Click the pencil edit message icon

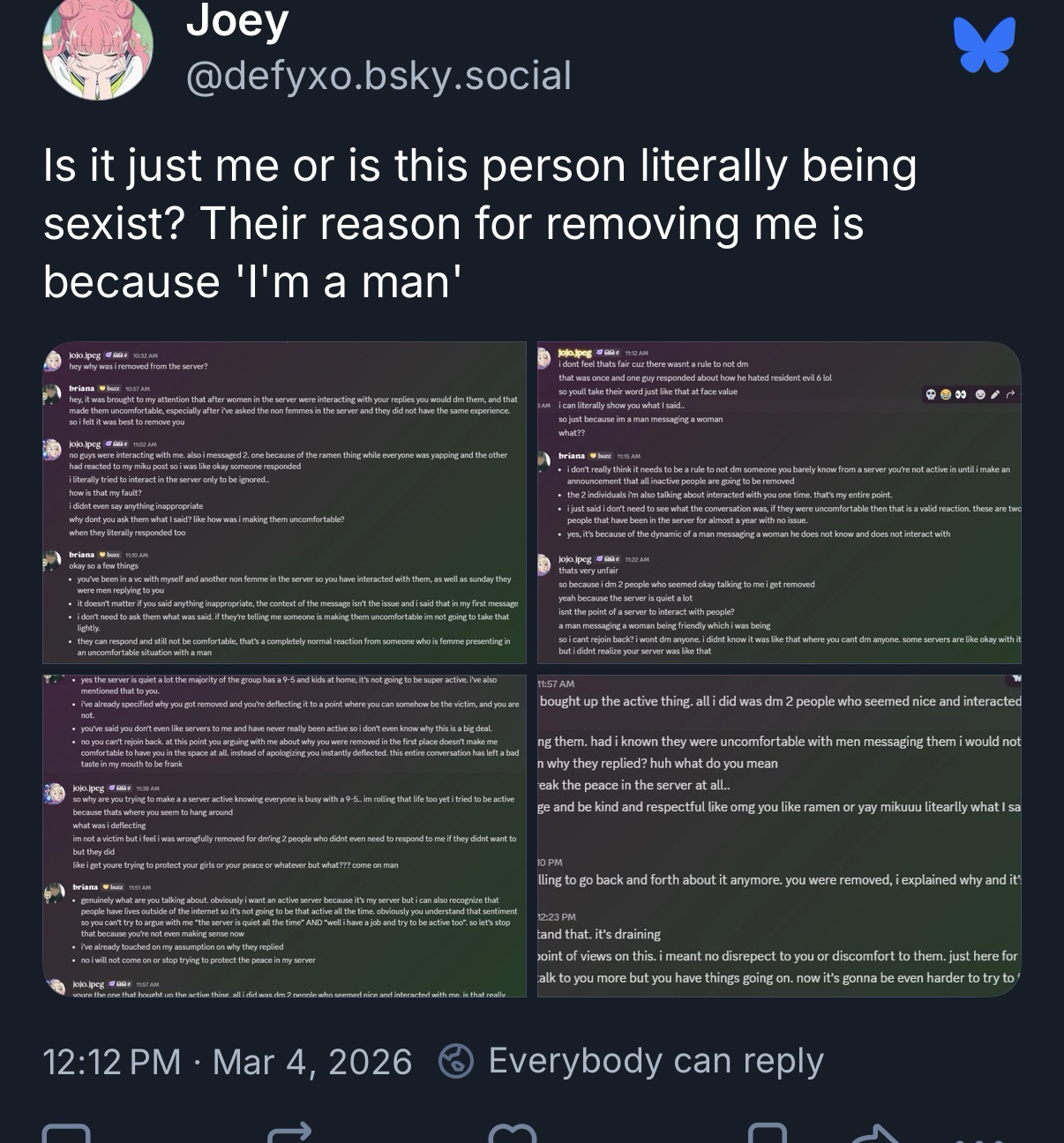(995, 394)
